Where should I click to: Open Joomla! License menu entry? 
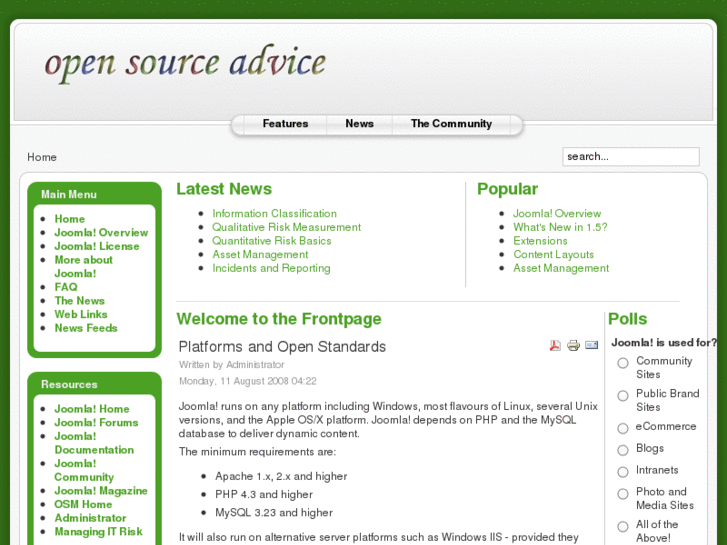(x=97, y=246)
